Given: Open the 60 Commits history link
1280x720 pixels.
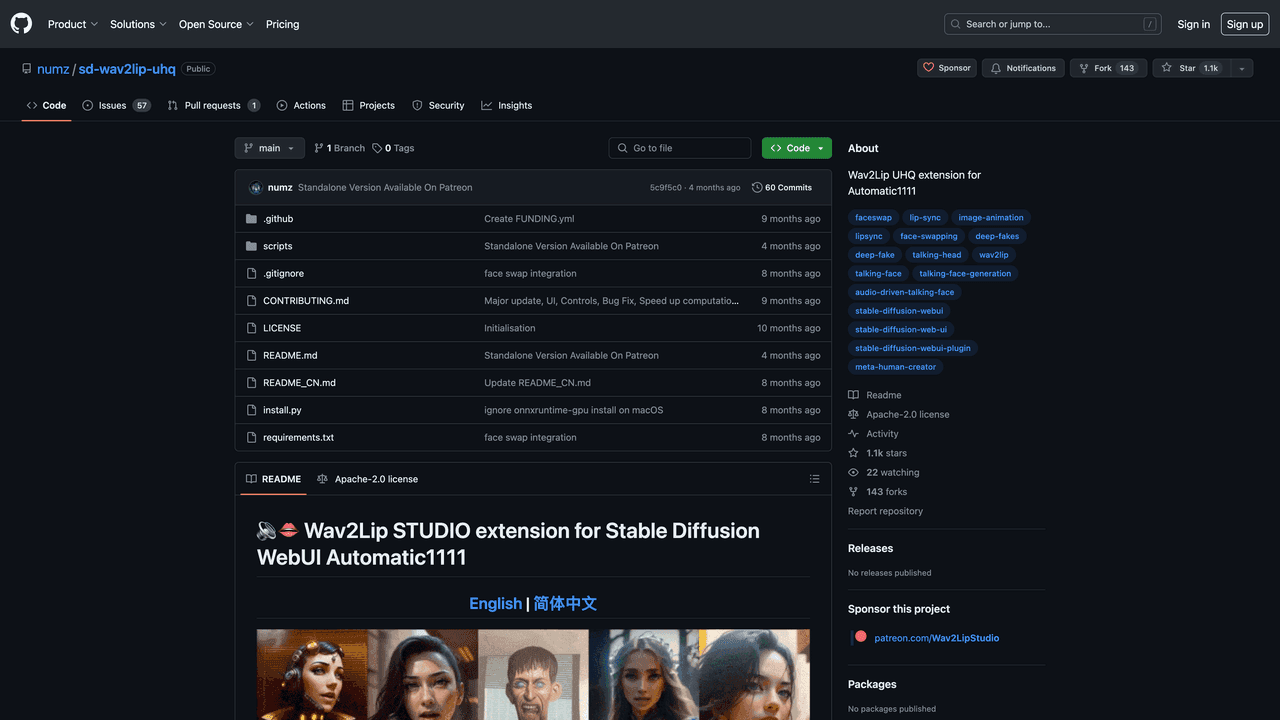Looking at the screenshot, I should point(782,188).
